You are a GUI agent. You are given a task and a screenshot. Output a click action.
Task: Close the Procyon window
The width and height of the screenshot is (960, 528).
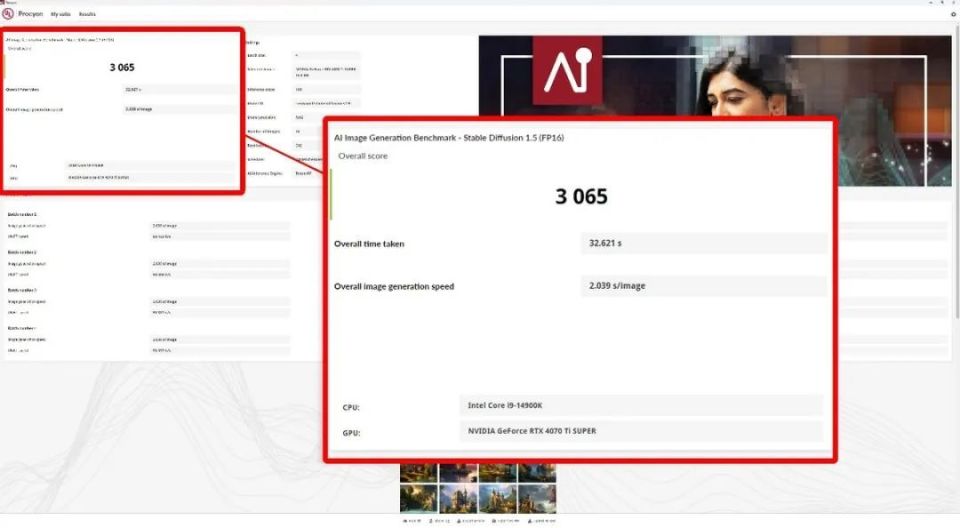click(954, 2)
